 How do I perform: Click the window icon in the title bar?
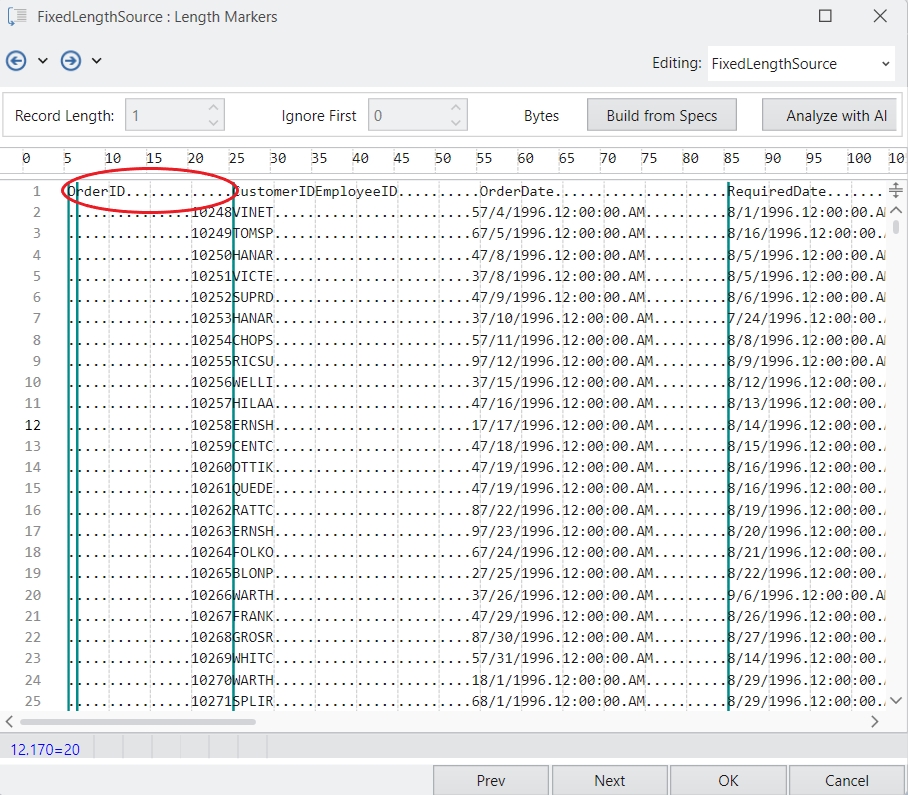[17, 16]
